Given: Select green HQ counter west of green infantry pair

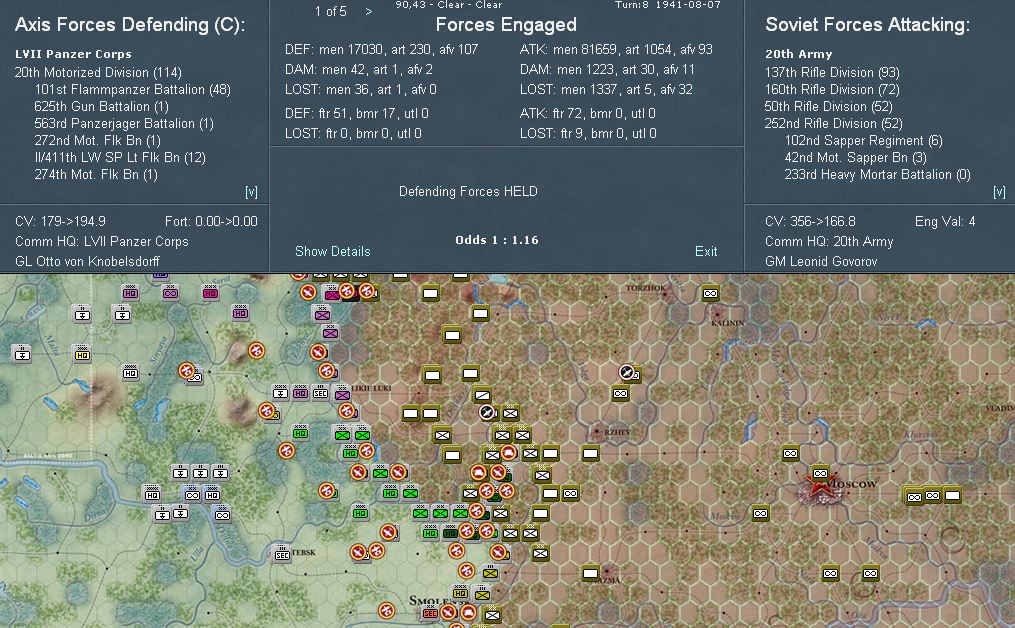Looking at the screenshot, I should (x=300, y=432).
